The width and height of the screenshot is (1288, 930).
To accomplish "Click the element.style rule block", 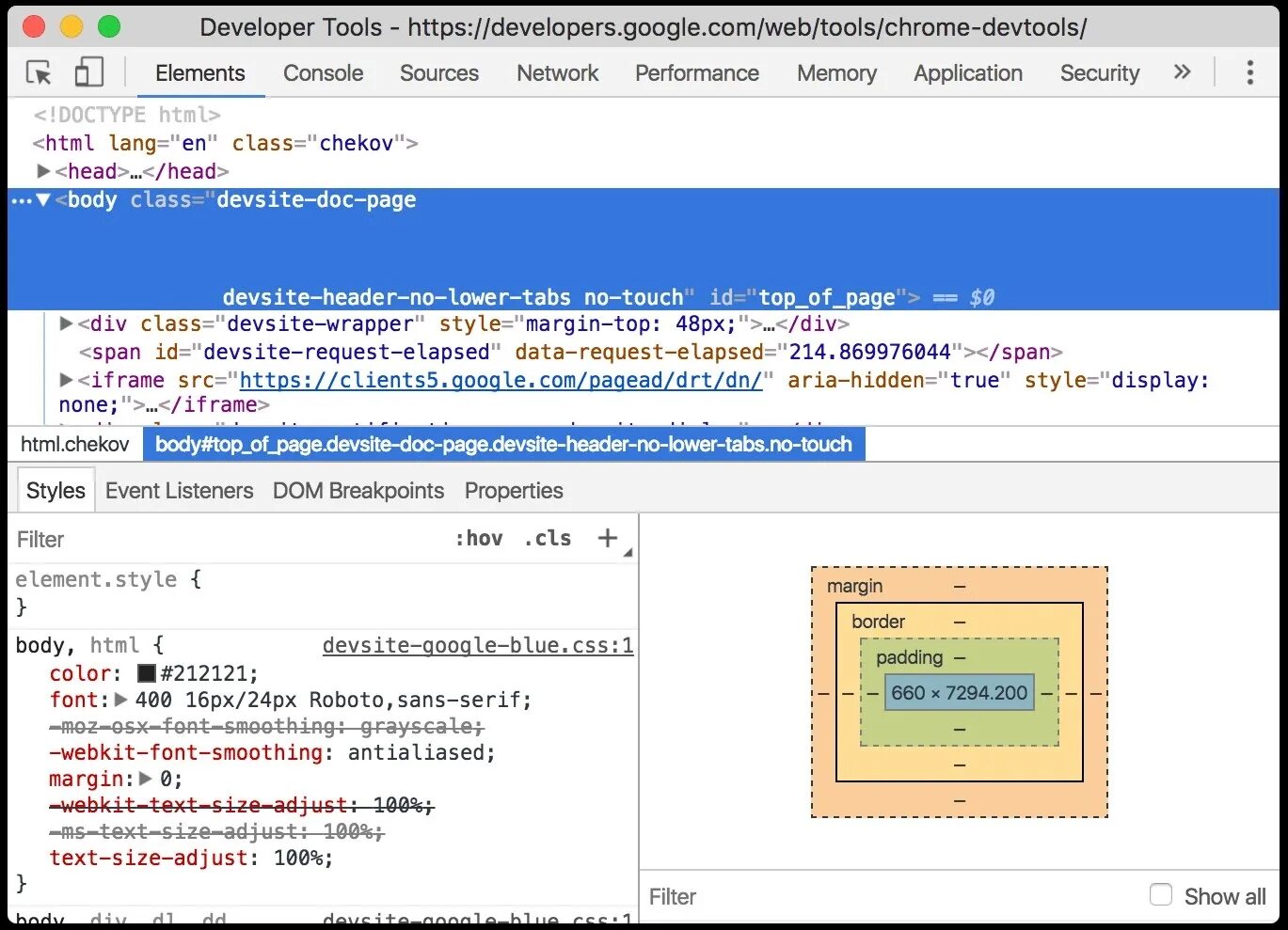I will point(323,593).
